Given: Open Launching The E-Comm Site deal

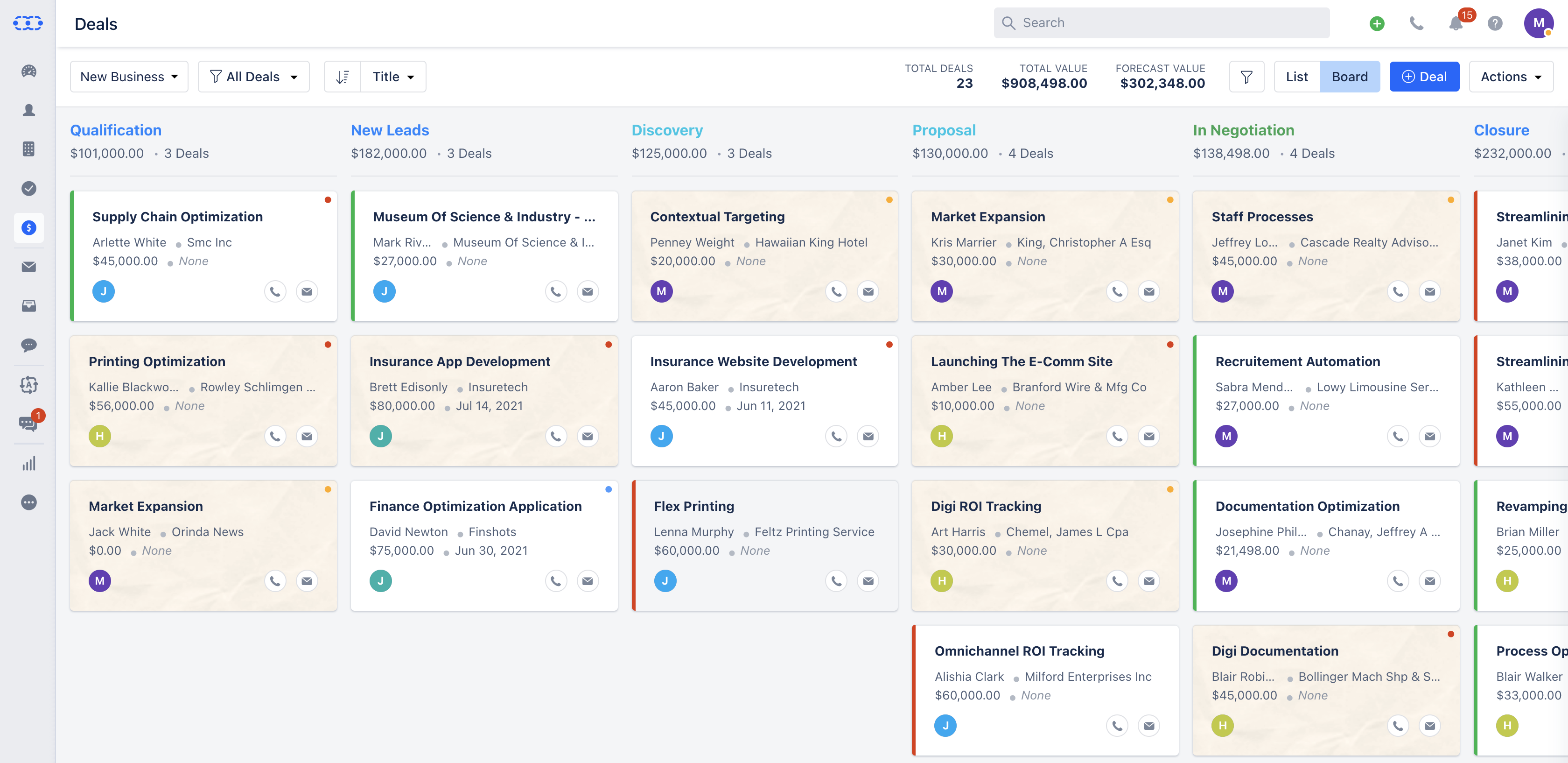Looking at the screenshot, I should click(x=1022, y=362).
